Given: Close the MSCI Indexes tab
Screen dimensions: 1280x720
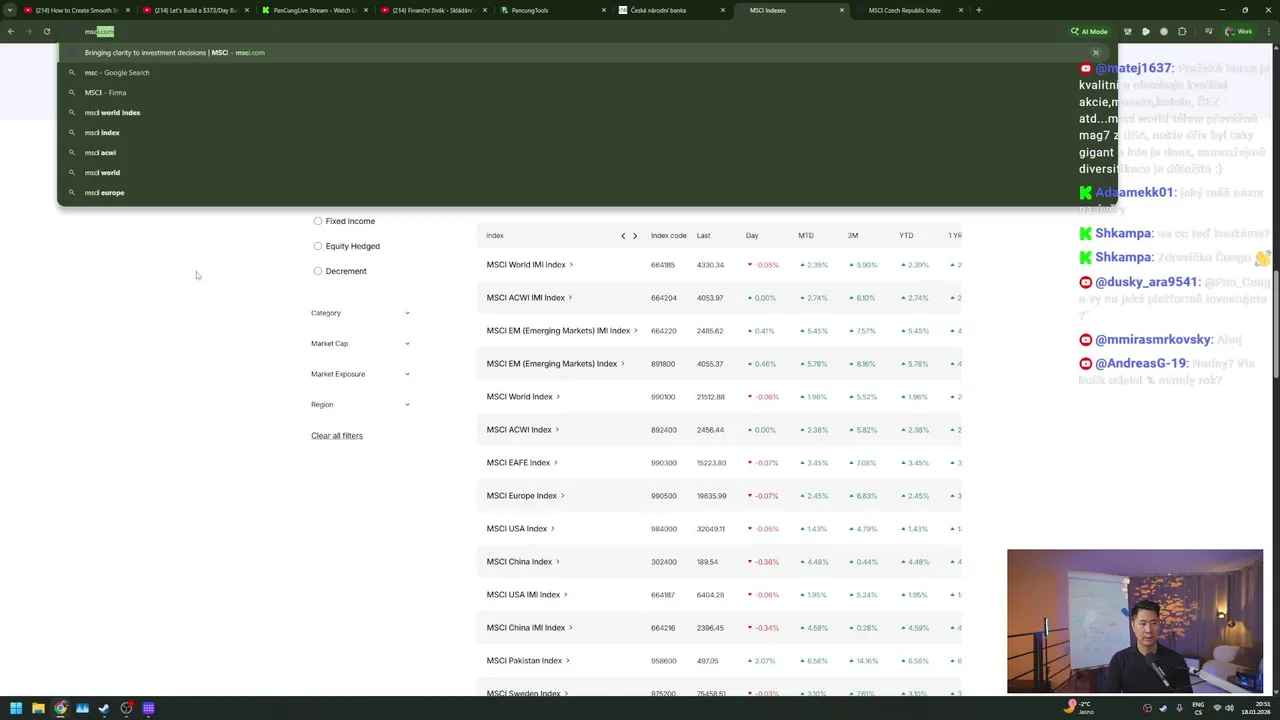Looking at the screenshot, I should pos(842,10).
